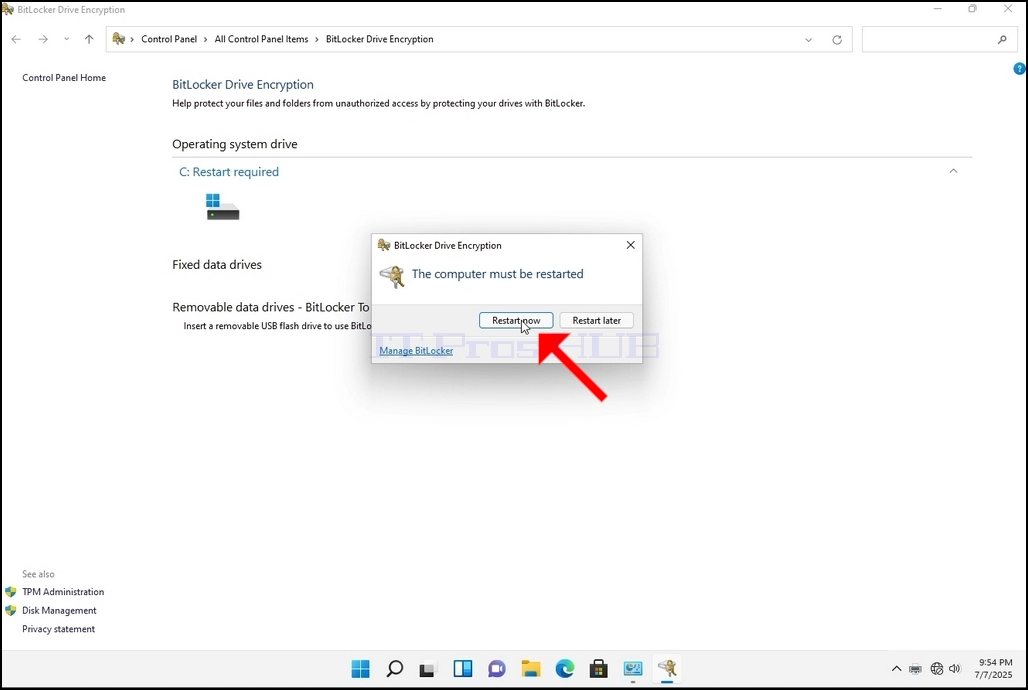This screenshot has height=690, width=1028.
Task: Open the Help question mark icon
Action: pyautogui.click(x=1019, y=68)
